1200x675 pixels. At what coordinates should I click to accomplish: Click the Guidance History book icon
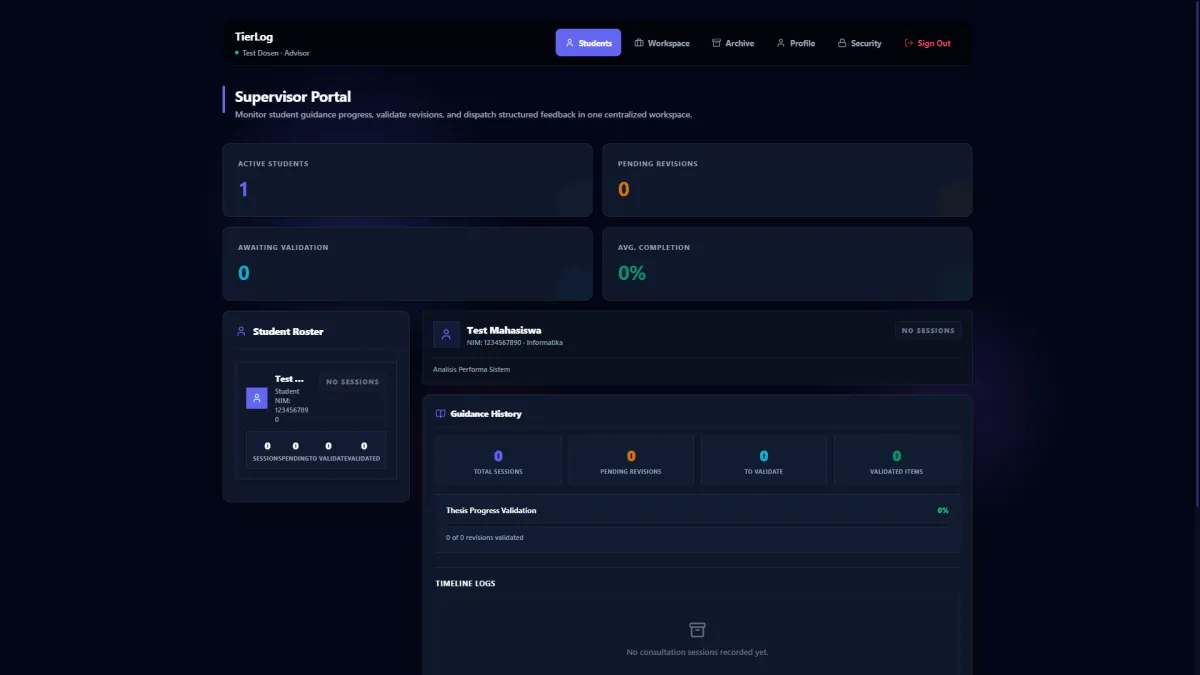[x=440, y=413]
